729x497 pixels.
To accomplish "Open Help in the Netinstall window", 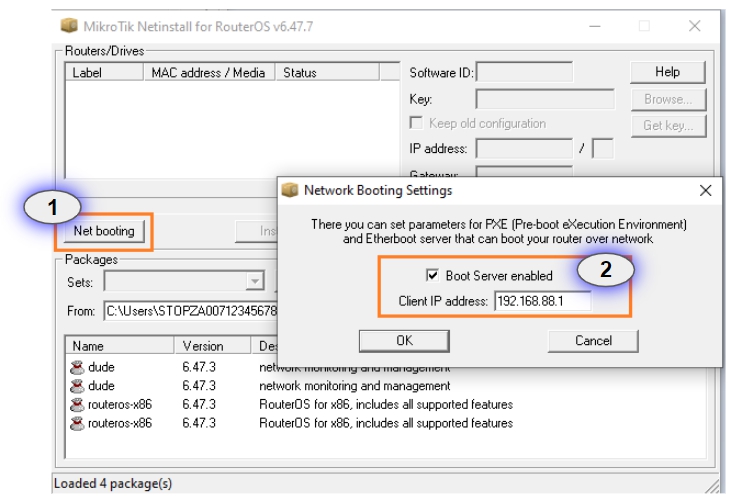I will click(668, 72).
